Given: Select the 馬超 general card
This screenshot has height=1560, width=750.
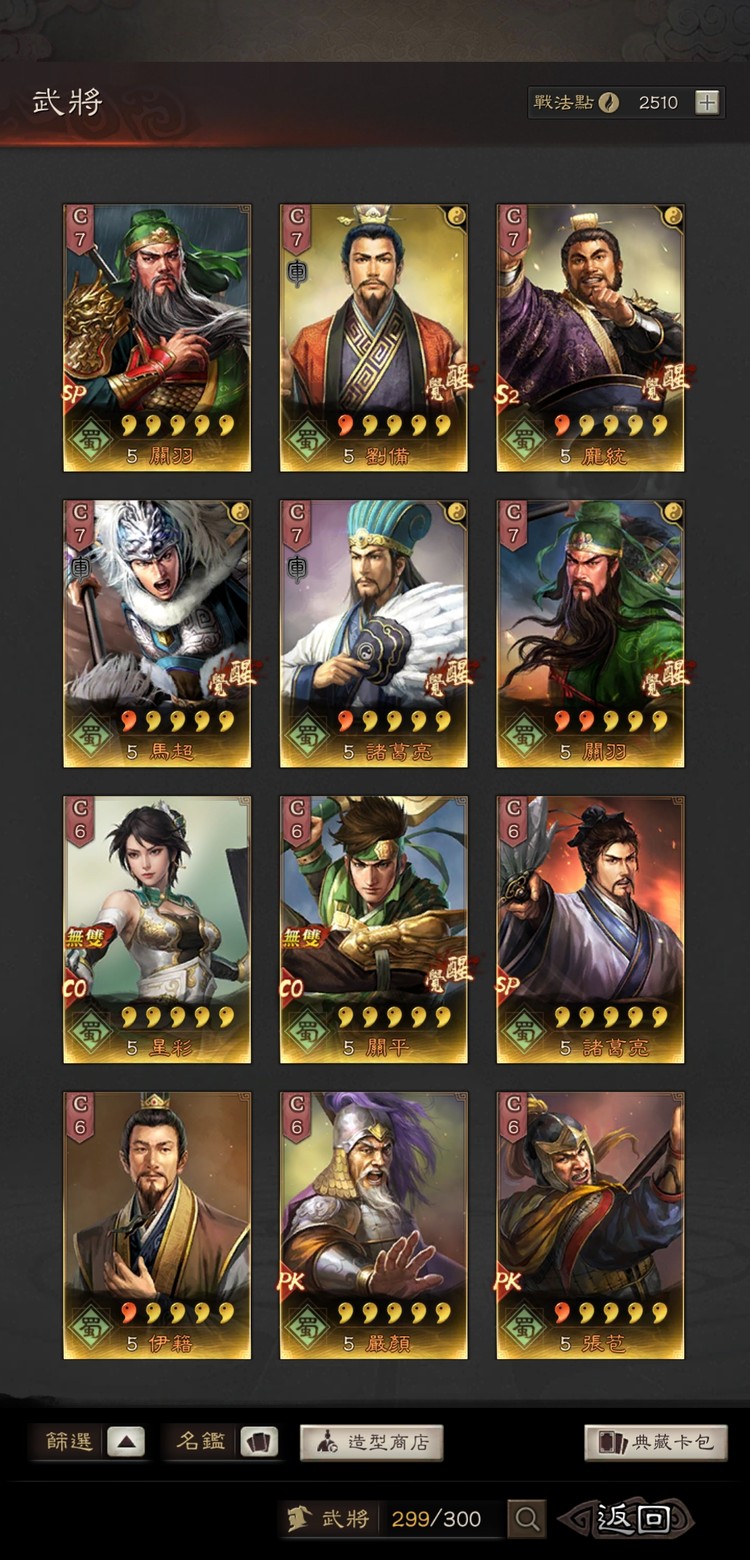Looking at the screenshot, I should click(x=157, y=634).
